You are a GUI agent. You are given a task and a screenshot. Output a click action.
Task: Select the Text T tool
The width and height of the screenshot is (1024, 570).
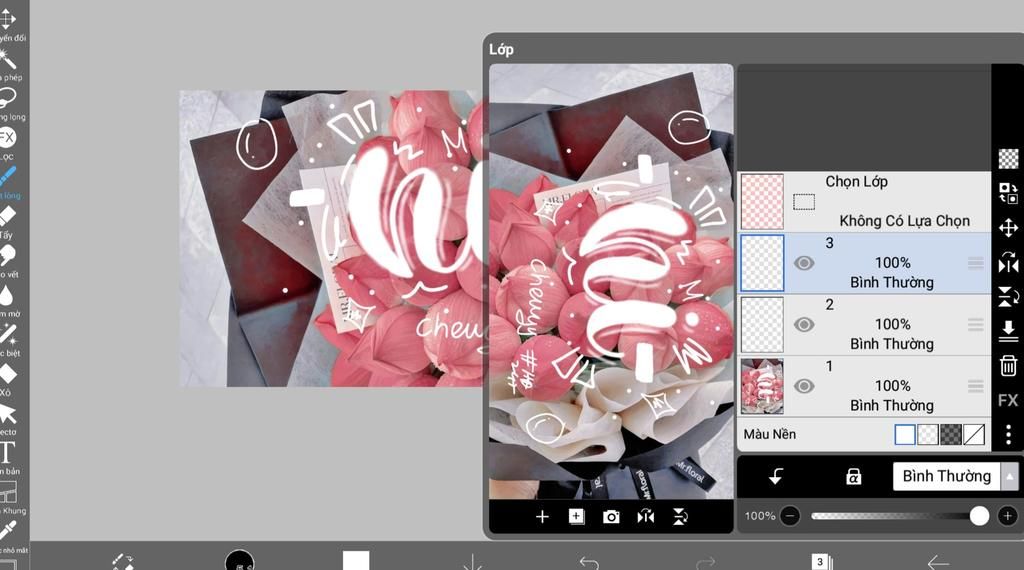[7, 452]
